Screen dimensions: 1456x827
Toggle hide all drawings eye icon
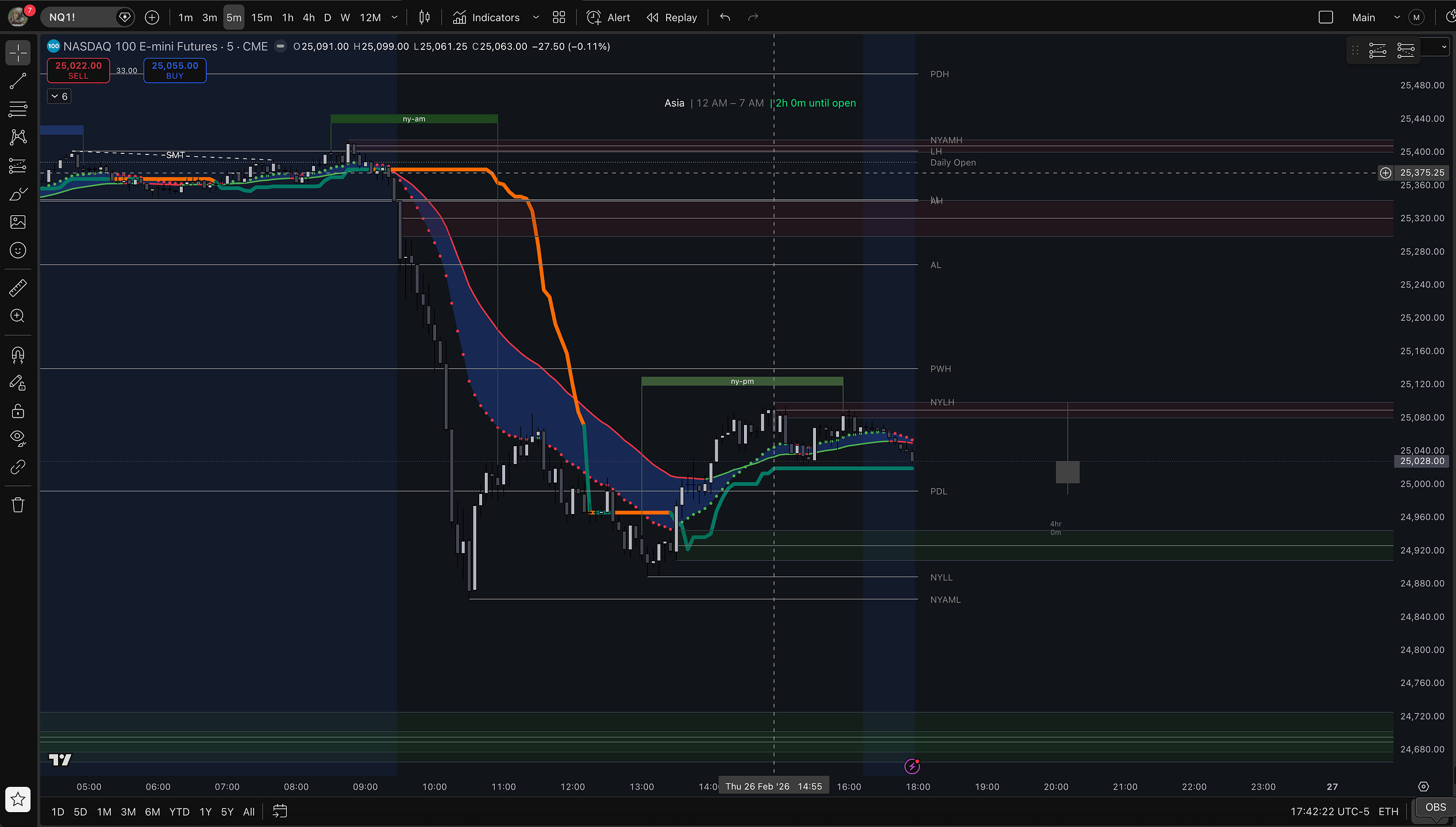[18, 438]
